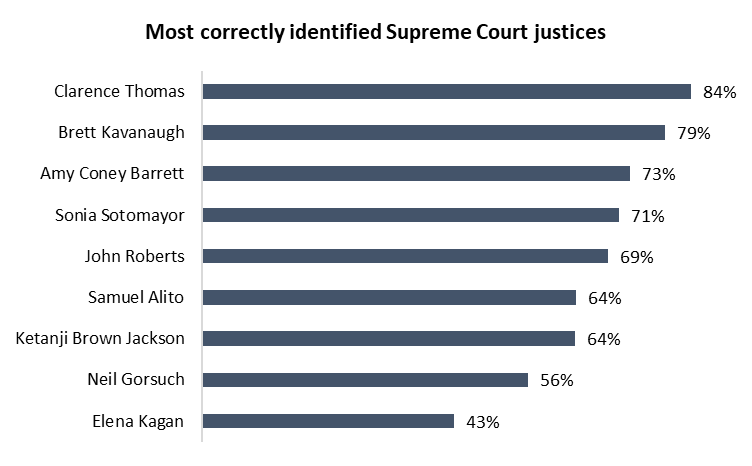This screenshot has width=752, height=466.
Task: Click the 43% data label
Action: [x=482, y=421]
